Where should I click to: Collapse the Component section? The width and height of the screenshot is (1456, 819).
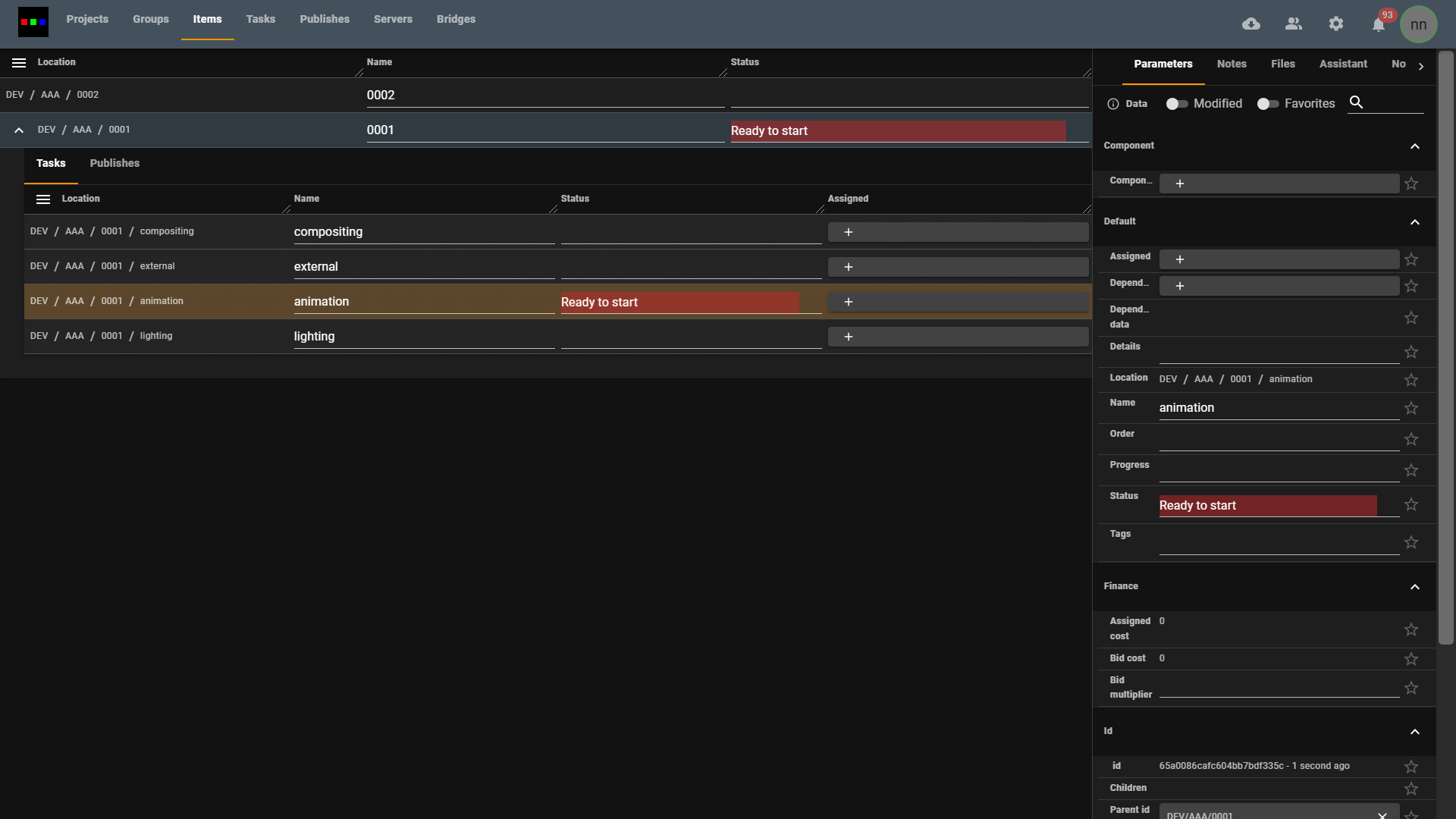tap(1414, 146)
